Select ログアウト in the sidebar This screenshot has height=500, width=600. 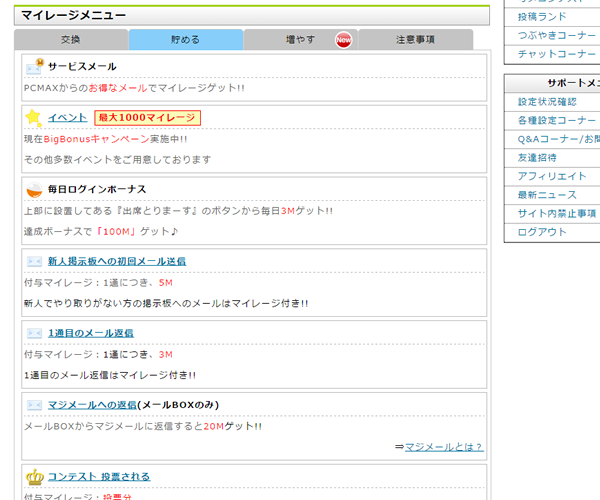pyautogui.click(x=542, y=232)
